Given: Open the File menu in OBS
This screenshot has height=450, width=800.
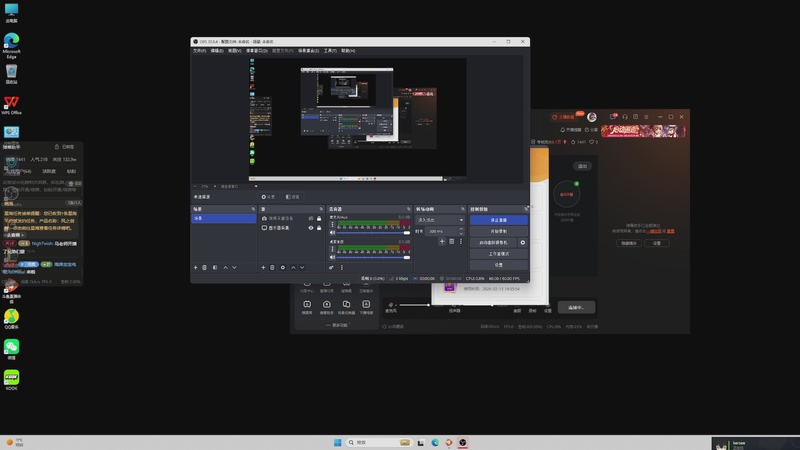Looking at the screenshot, I should [199, 50].
